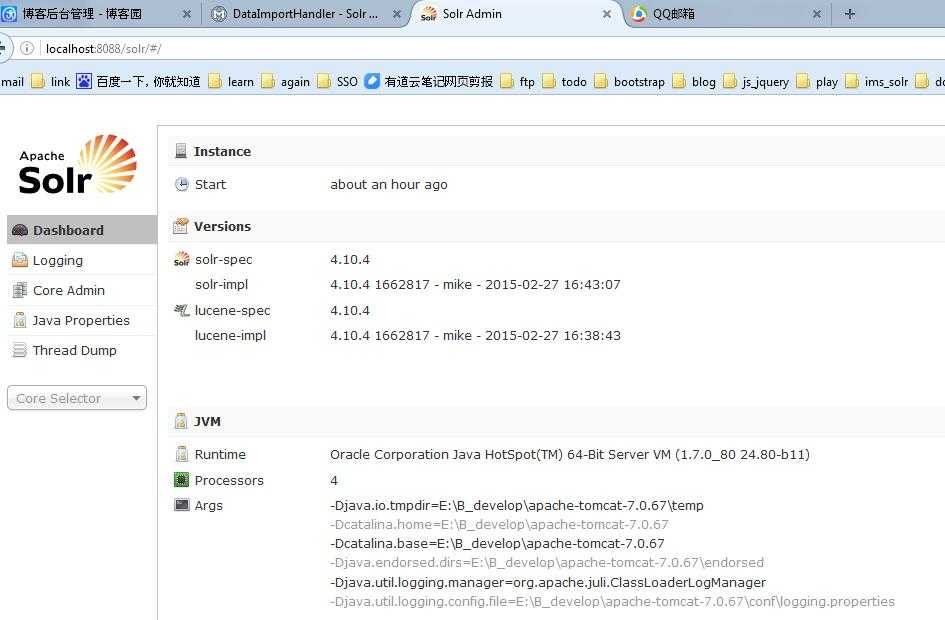Viewport: 945px width, 620px height.
Task: Click the Apache Solr logo
Action: pyautogui.click(x=78, y=164)
